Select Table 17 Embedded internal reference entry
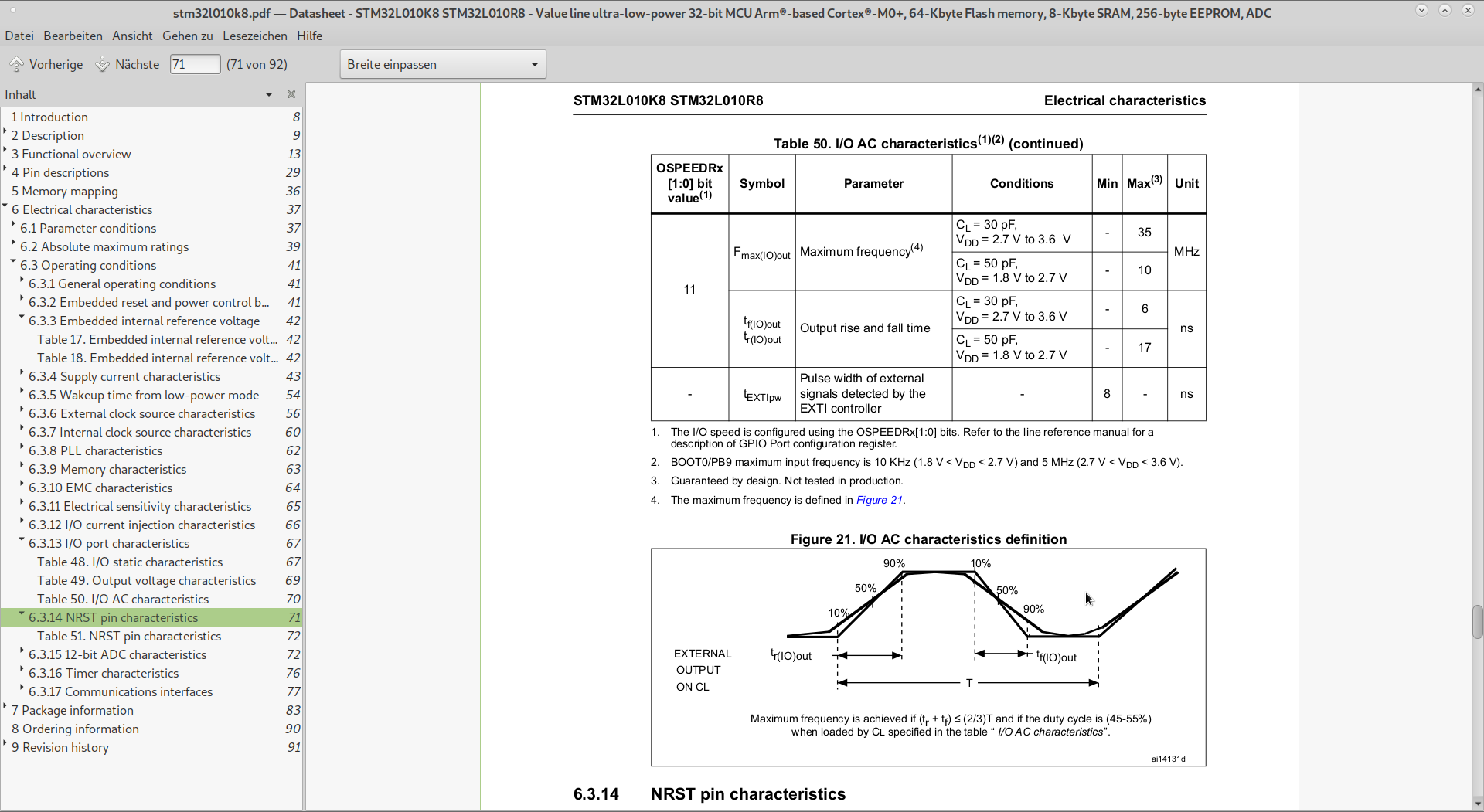 (151, 339)
